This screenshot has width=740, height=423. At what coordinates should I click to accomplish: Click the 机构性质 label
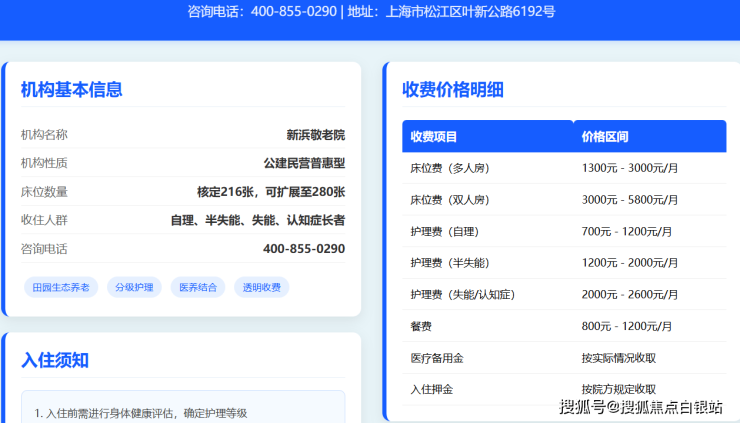[44, 163]
